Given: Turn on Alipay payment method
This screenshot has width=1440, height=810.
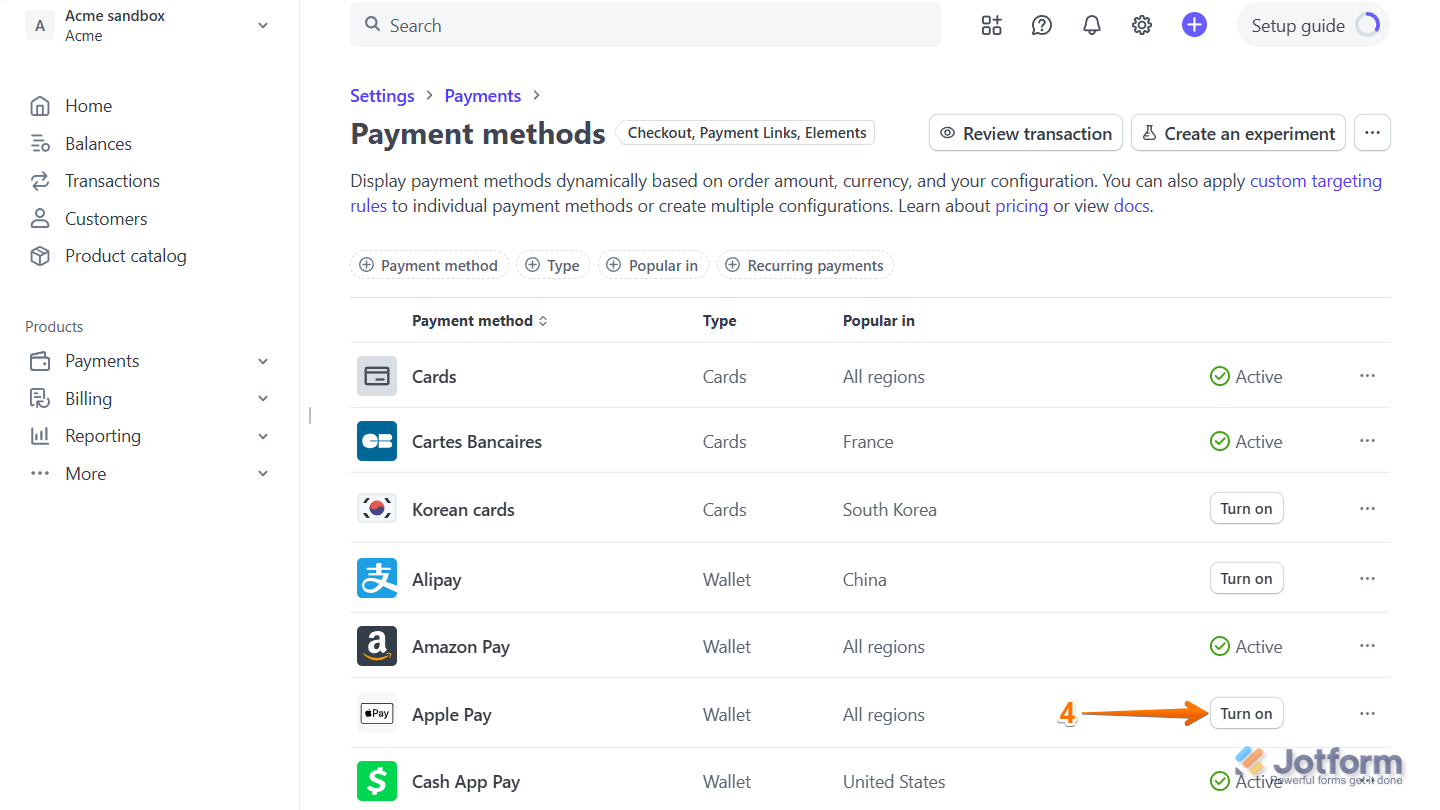Looking at the screenshot, I should coord(1246,578).
